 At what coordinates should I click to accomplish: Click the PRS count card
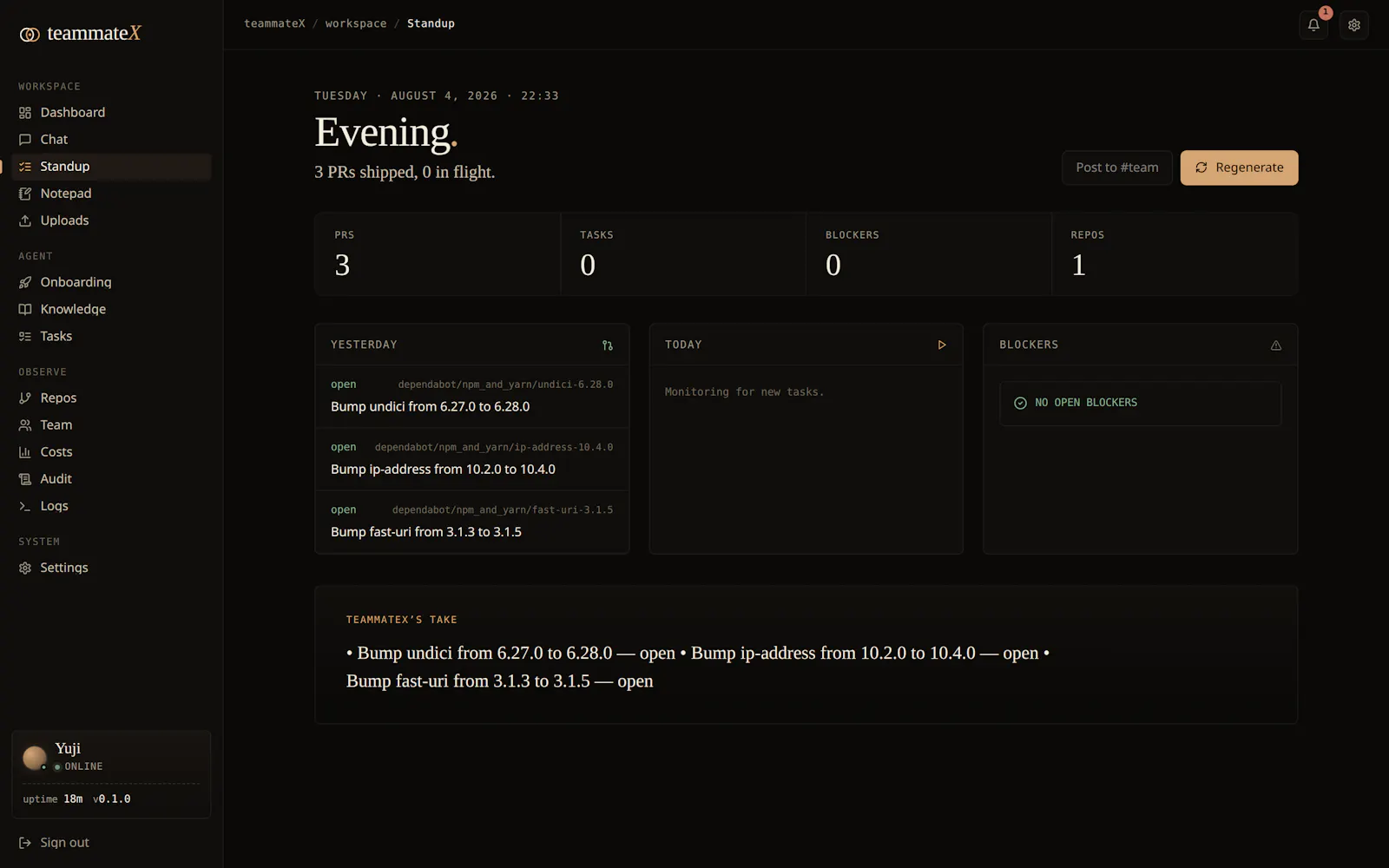pos(438,253)
